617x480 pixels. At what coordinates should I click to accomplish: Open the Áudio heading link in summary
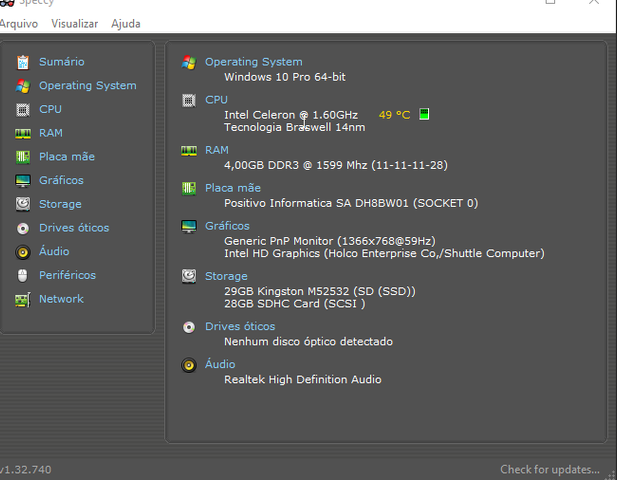tap(220, 364)
